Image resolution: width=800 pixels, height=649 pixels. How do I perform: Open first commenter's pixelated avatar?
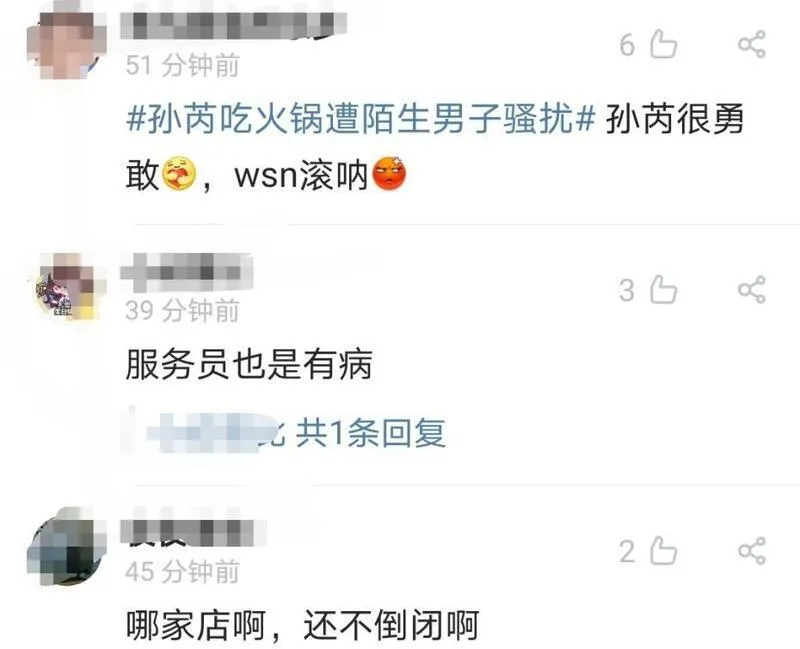tap(67, 45)
